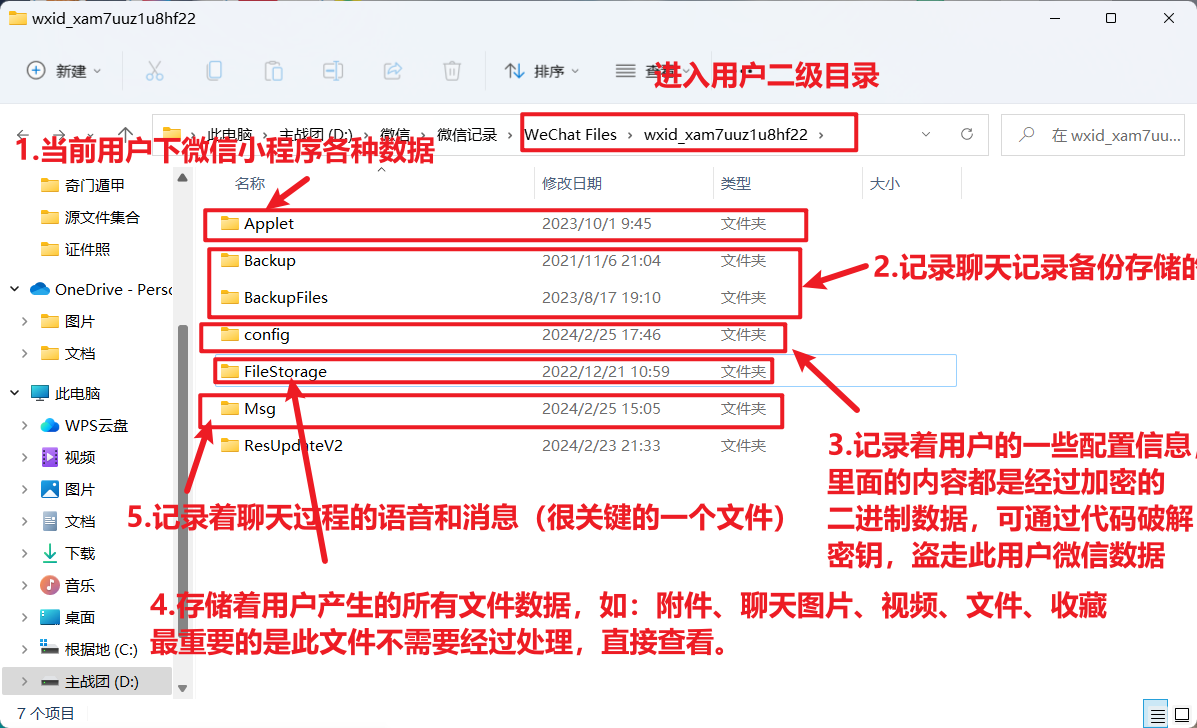Screen dimensions: 1197x728
Task: Click the Rename icon in toolbar
Action: (333, 71)
